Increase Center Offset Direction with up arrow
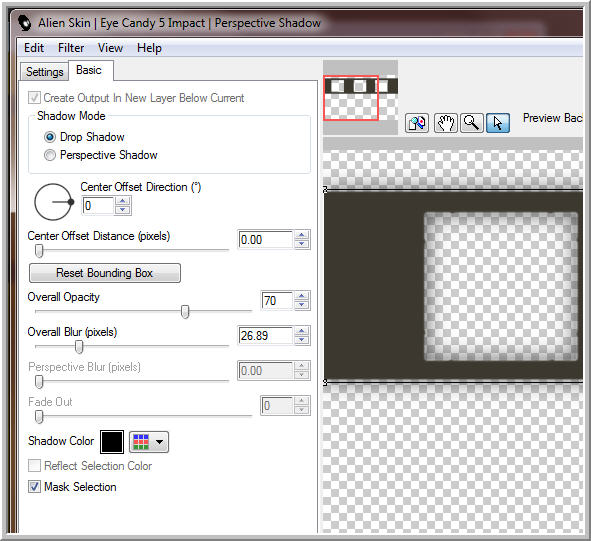 coord(122,201)
